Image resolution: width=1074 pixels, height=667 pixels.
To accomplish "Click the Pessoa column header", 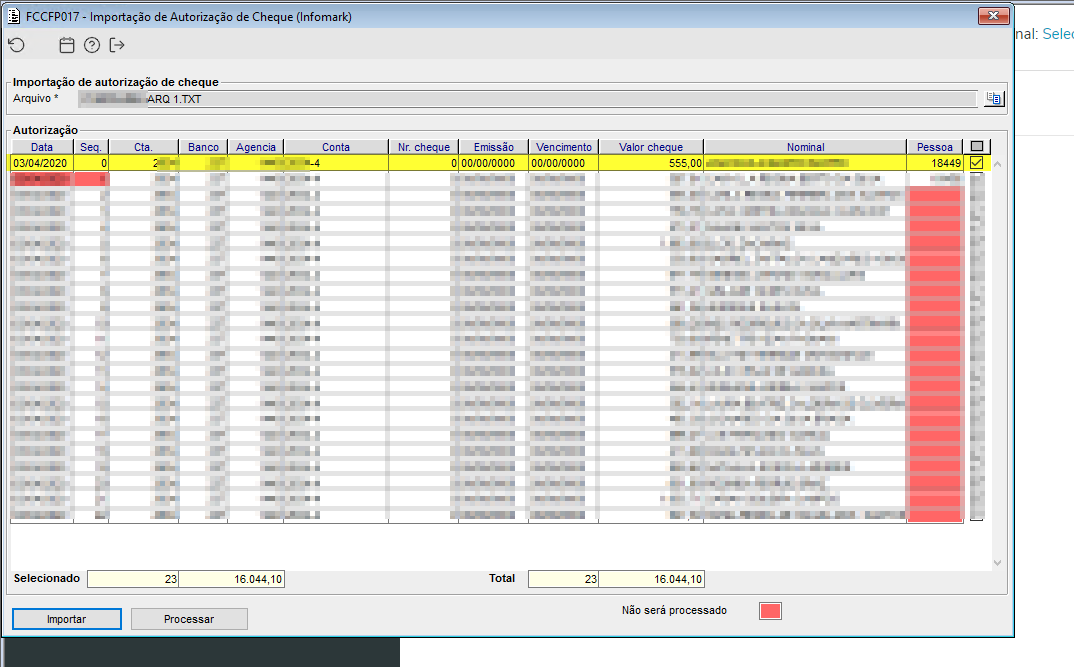I will click(x=935, y=147).
